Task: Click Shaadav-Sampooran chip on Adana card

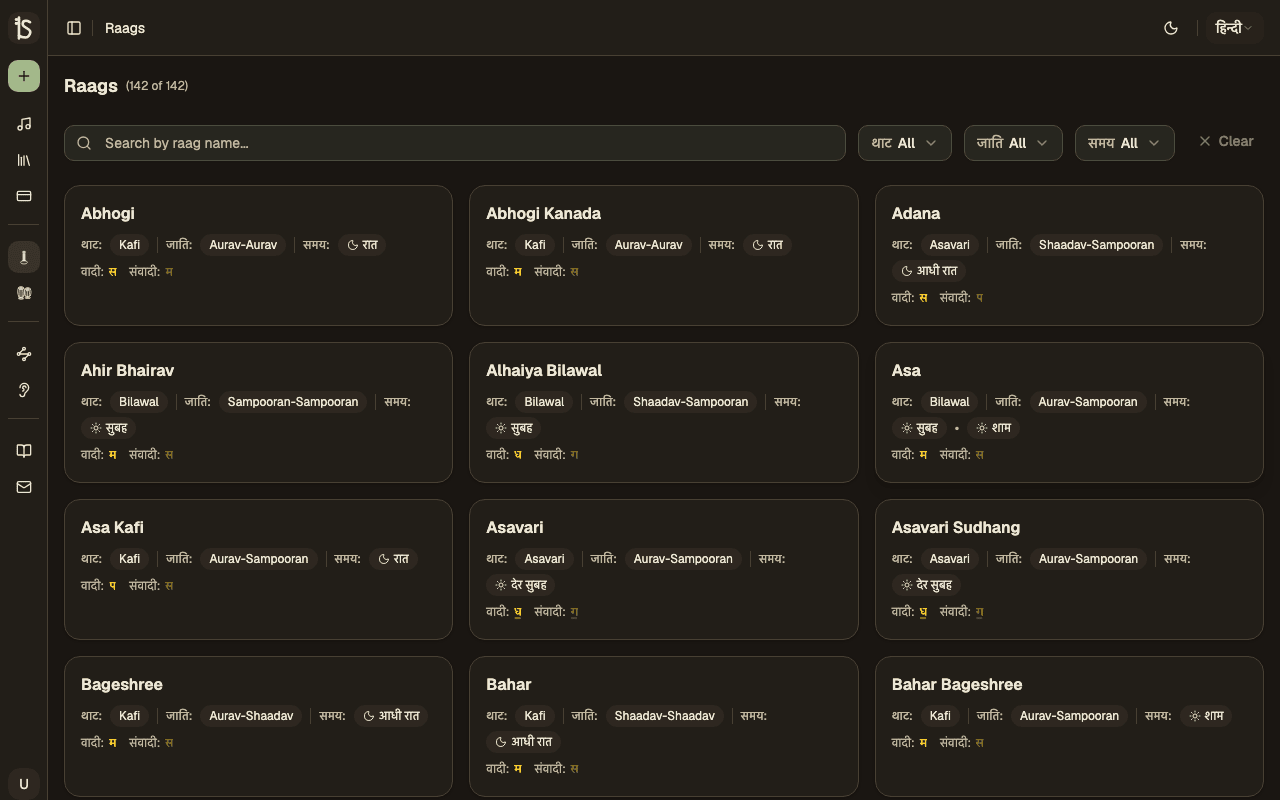Action: coord(1097,245)
